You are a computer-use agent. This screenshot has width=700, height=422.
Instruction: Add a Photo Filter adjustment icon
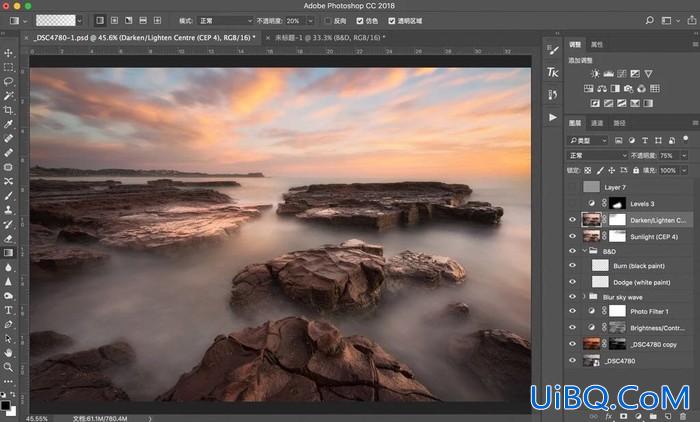coord(629,88)
